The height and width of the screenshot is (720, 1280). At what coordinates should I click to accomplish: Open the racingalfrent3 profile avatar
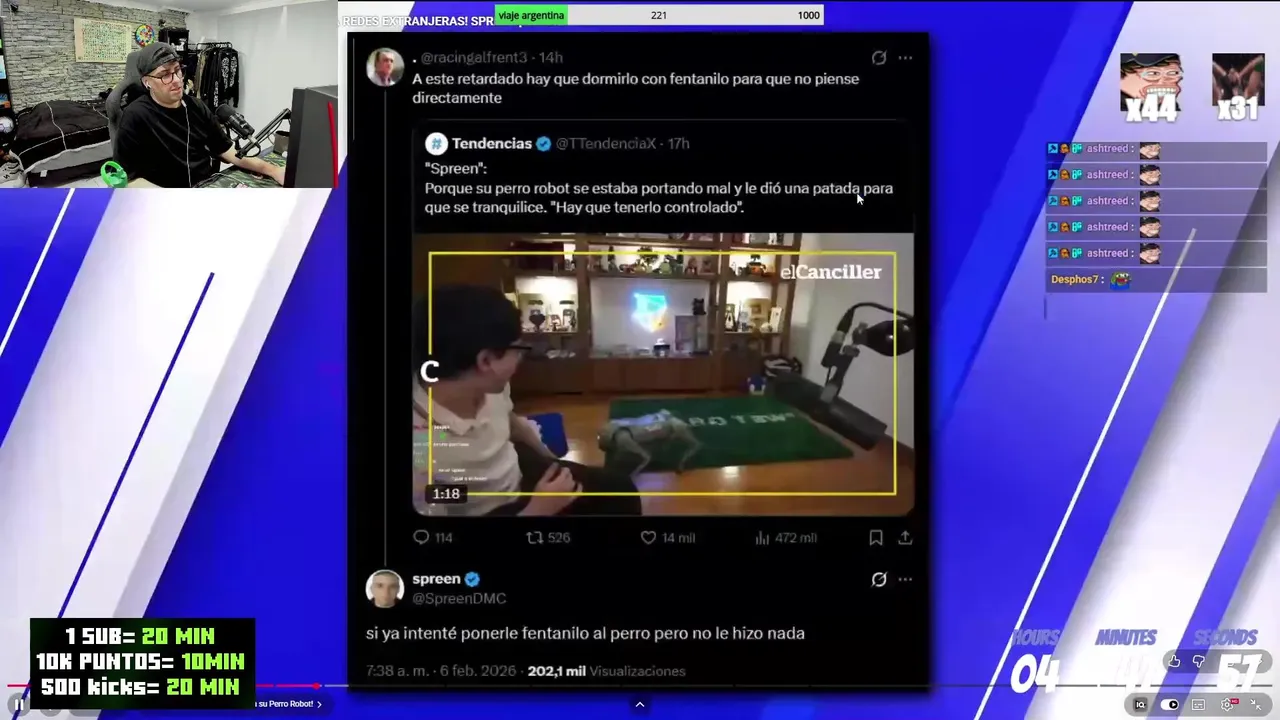(x=385, y=68)
